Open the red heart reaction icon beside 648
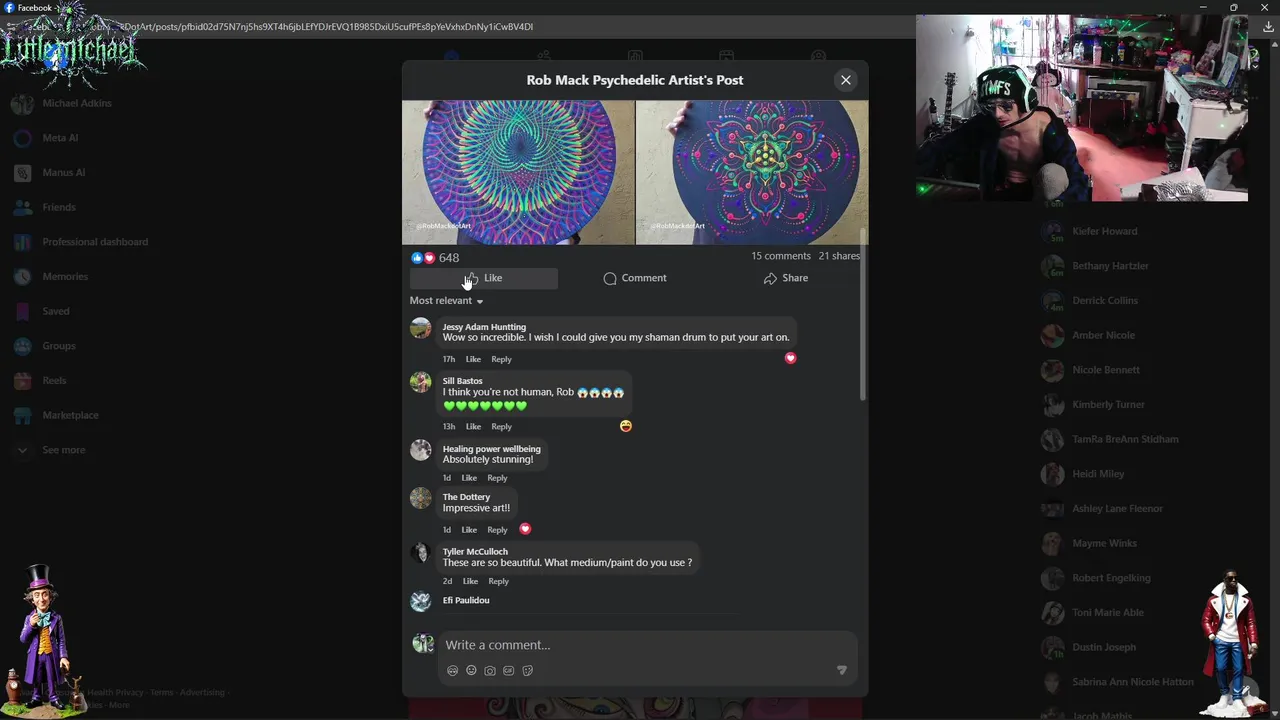Viewport: 1280px width, 720px height. coord(430,258)
